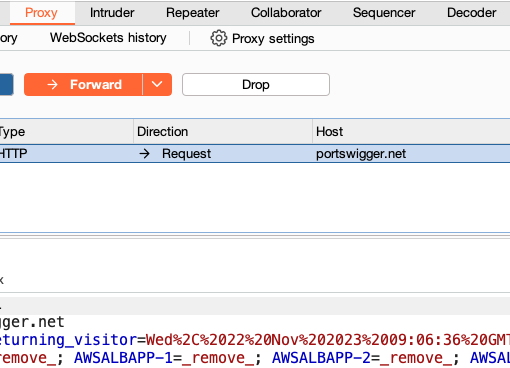Open the Sequencer tab
Image resolution: width=510 pixels, height=368 pixels.
(x=384, y=13)
